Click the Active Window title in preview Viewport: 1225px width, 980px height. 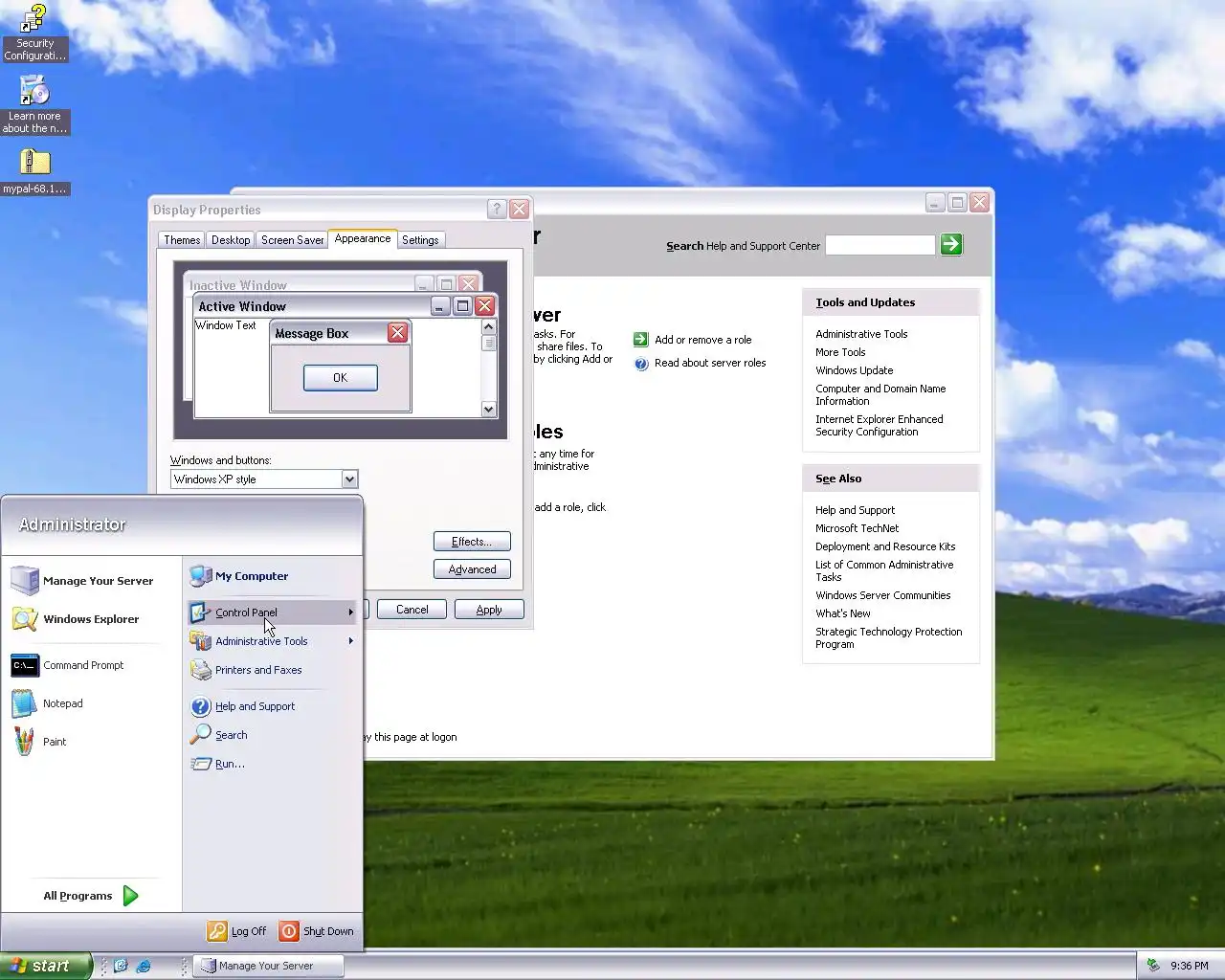pyautogui.click(x=242, y=306)
